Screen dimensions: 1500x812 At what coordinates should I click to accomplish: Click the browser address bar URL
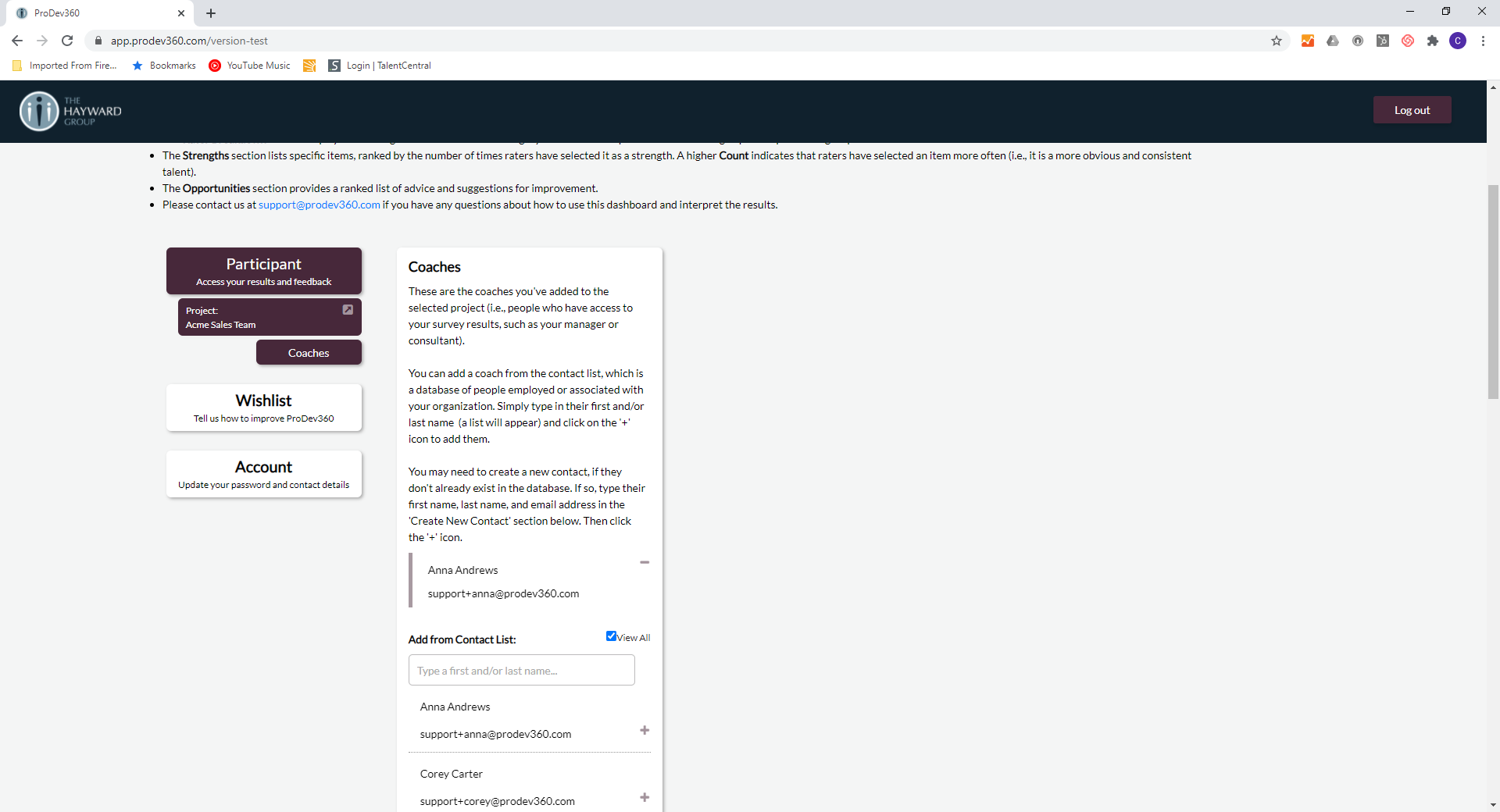[x=189, y=41]
